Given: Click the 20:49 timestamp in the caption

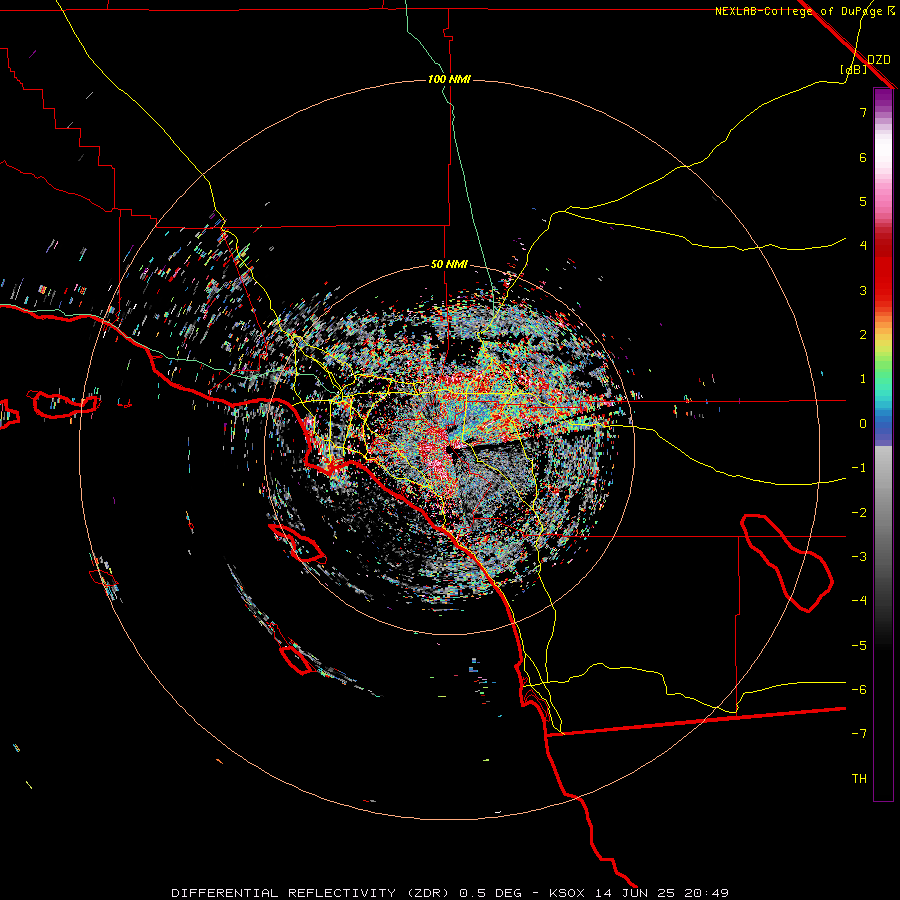Looking at the screenshot, I should point(707,893).
